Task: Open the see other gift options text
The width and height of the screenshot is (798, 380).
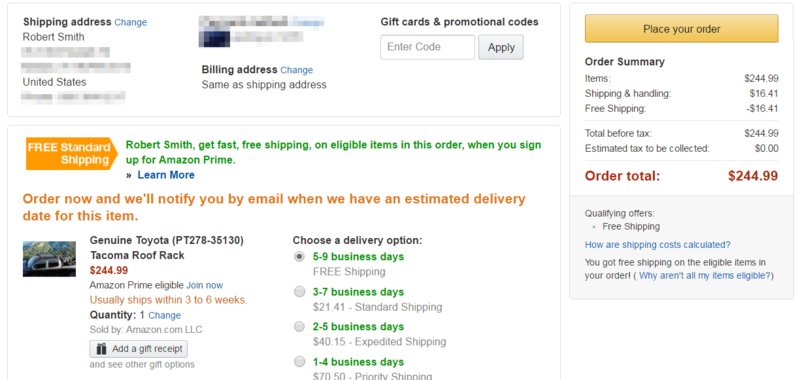Action: pos(142,364)
